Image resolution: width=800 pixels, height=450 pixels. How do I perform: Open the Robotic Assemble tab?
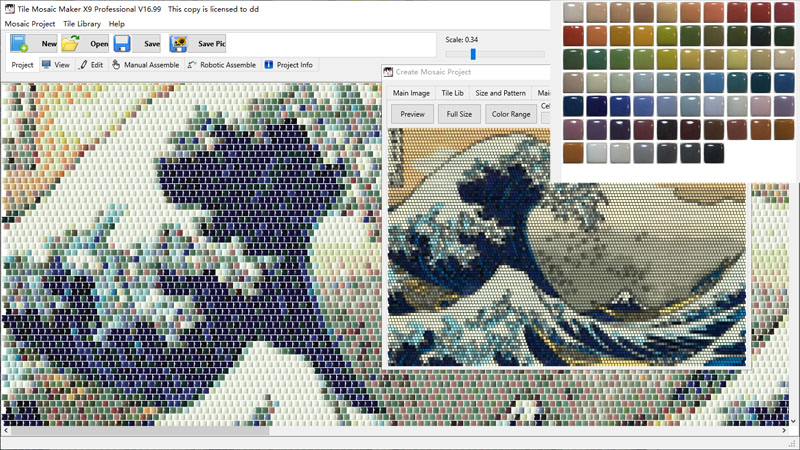(221, 65)
